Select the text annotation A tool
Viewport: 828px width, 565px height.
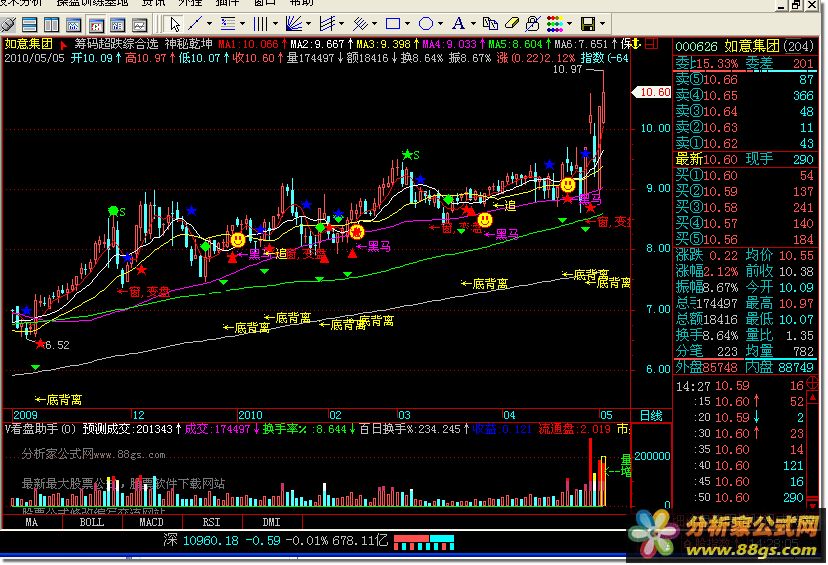point(459,22)
